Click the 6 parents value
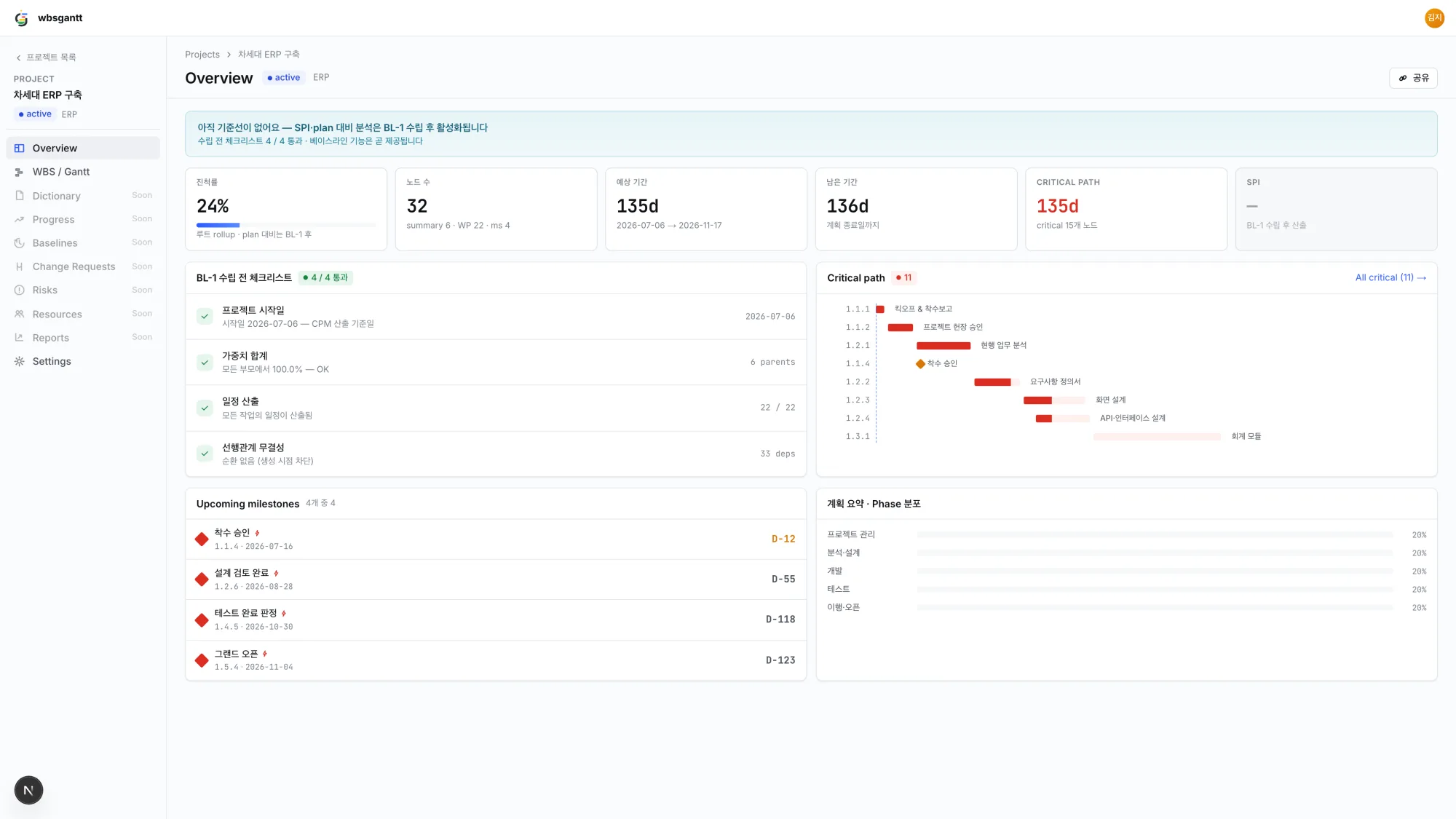The image size is (1456, 819). click(772, 363)
